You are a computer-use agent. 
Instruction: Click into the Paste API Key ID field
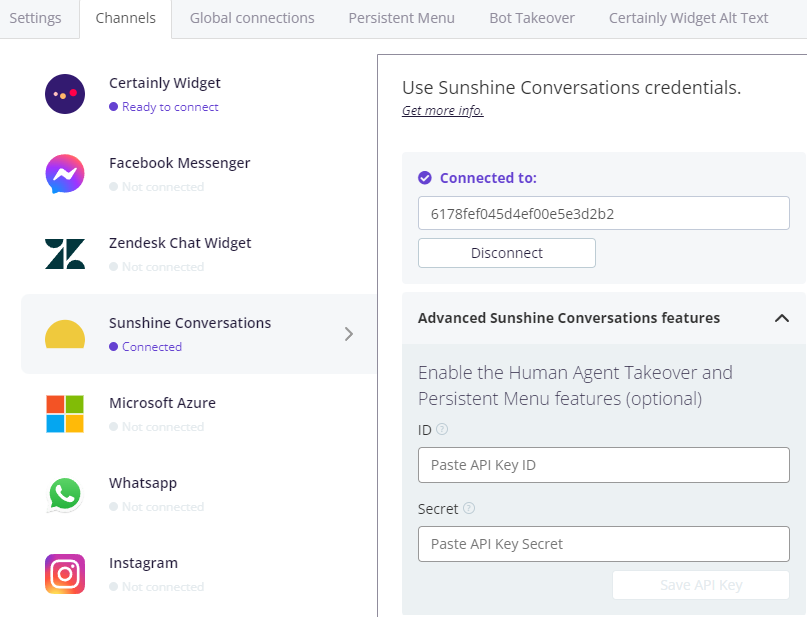pos(604,465)
